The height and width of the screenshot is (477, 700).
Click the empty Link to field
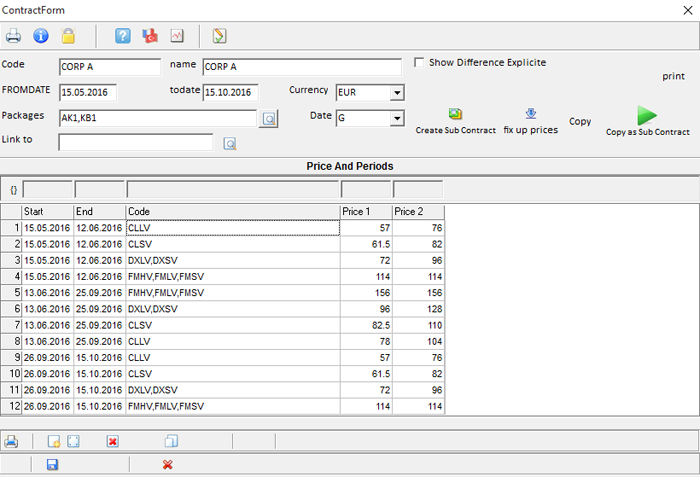(136, 142)
